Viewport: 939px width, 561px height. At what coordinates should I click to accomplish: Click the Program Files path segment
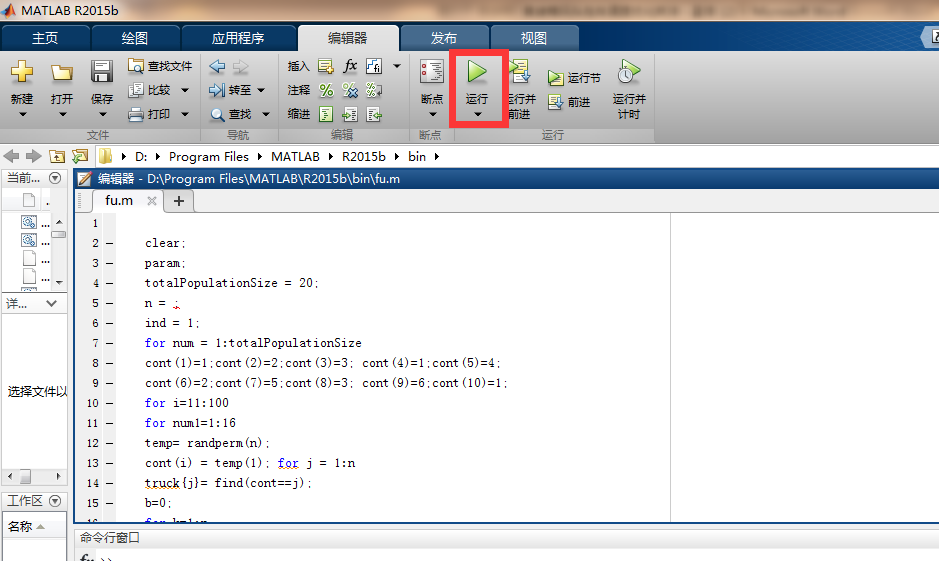point(208,157)
